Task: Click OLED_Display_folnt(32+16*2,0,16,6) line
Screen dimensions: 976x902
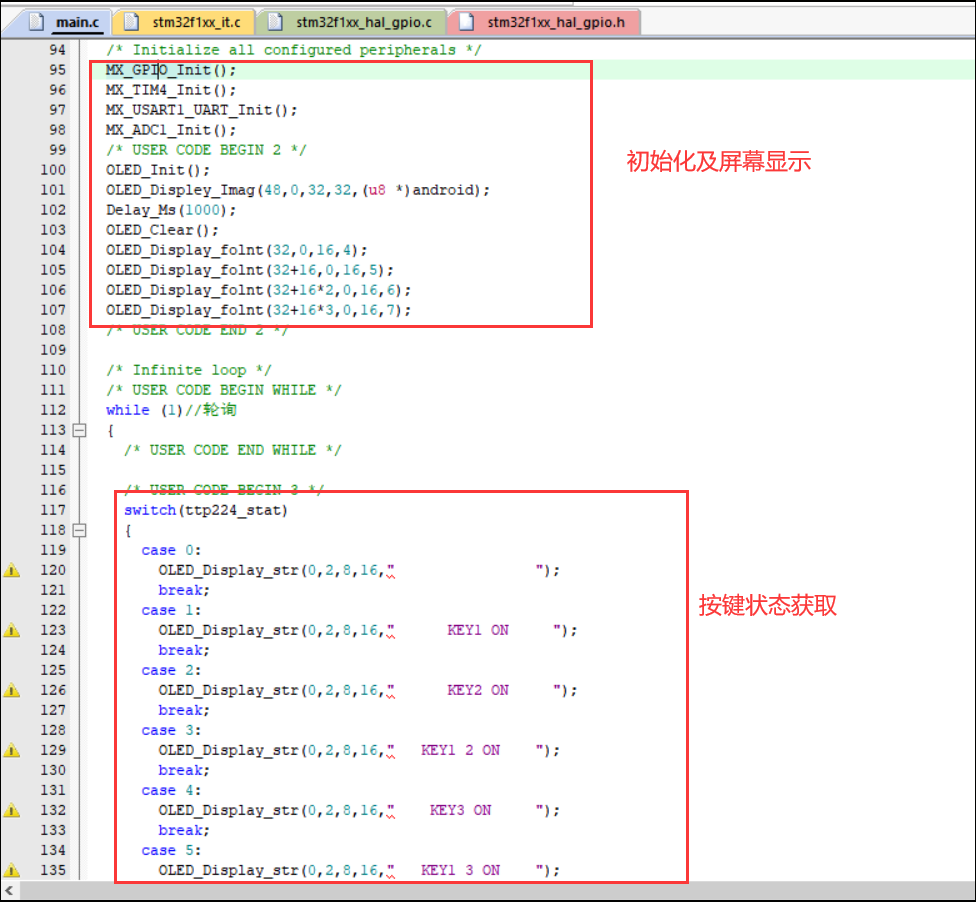Action: pyautogui.click(x=258, y=290)
